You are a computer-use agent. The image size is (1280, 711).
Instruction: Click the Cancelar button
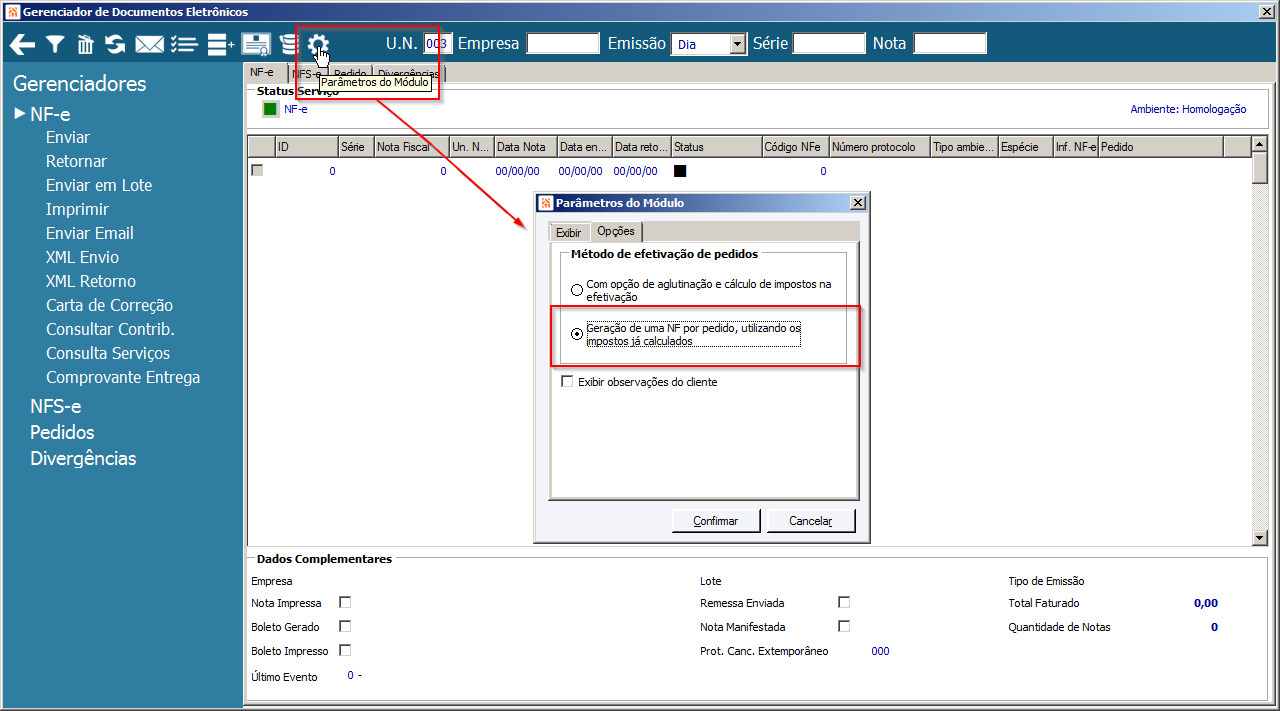pos(811,521)
